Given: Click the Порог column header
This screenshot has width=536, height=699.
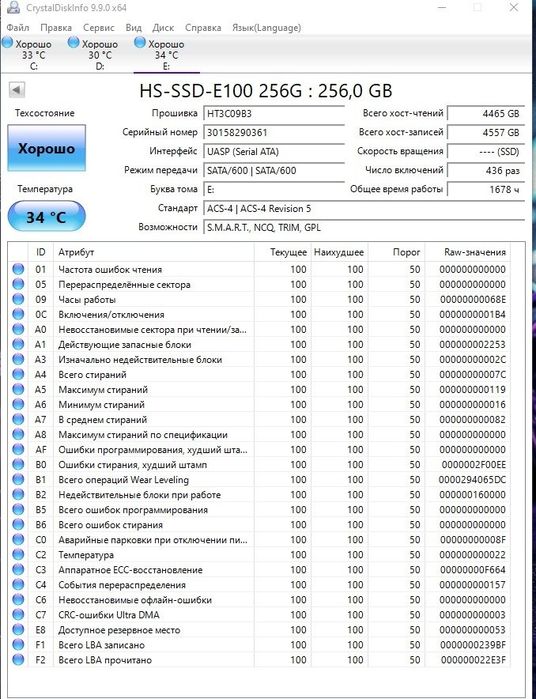Looking at the screenshot, I should click(x=396, y=252).
